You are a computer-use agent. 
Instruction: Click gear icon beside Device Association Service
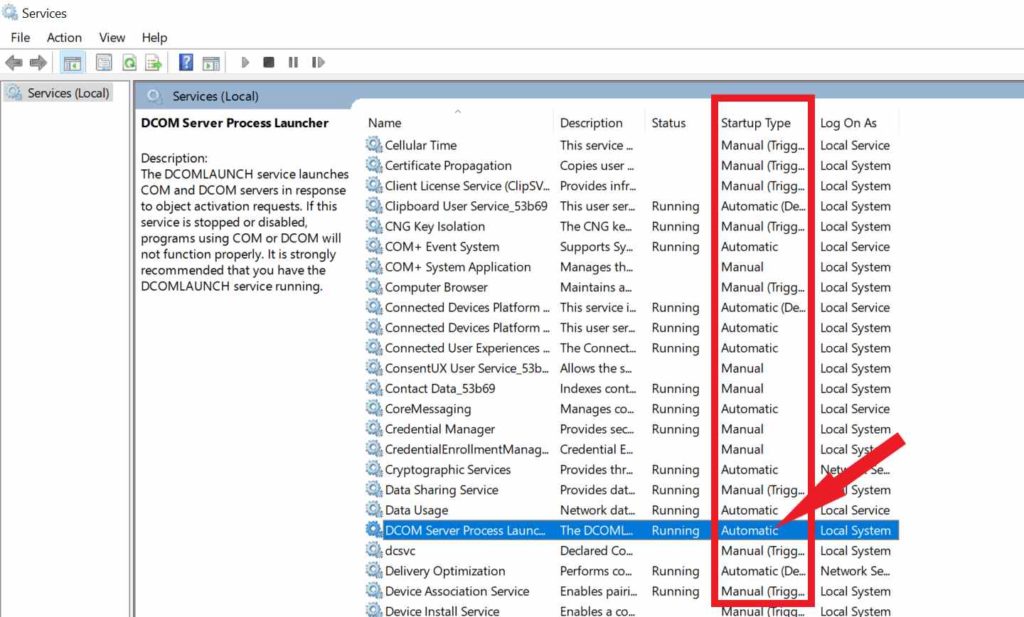tap(374, 590)
